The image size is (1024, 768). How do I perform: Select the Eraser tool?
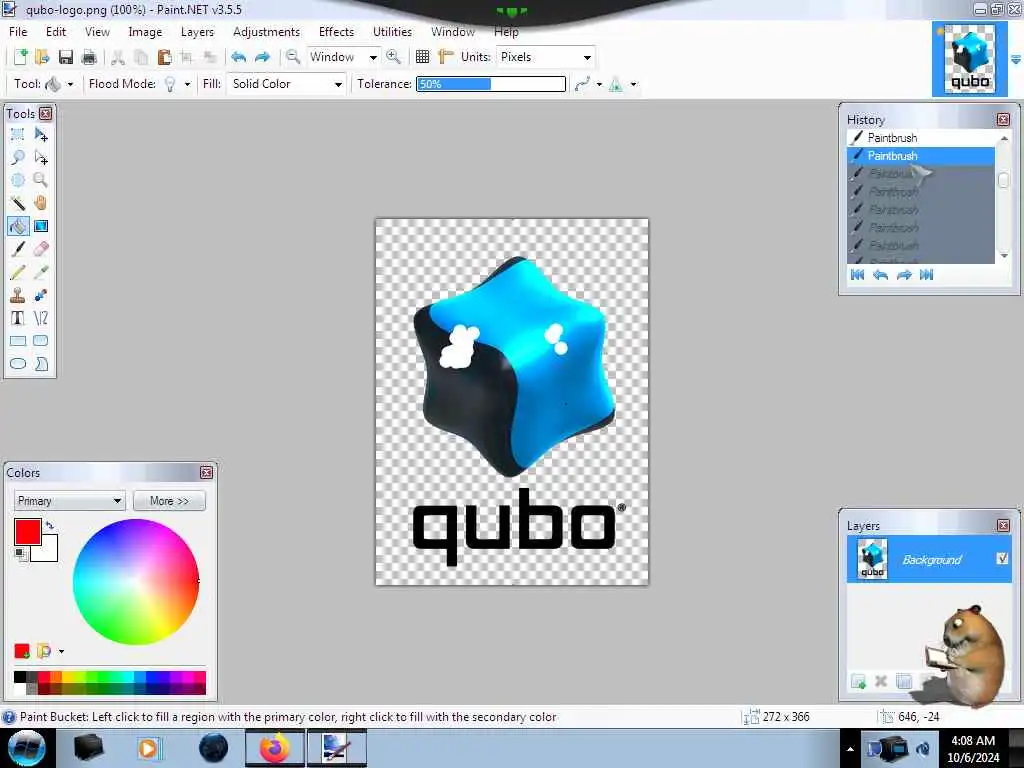pos(40,249)
